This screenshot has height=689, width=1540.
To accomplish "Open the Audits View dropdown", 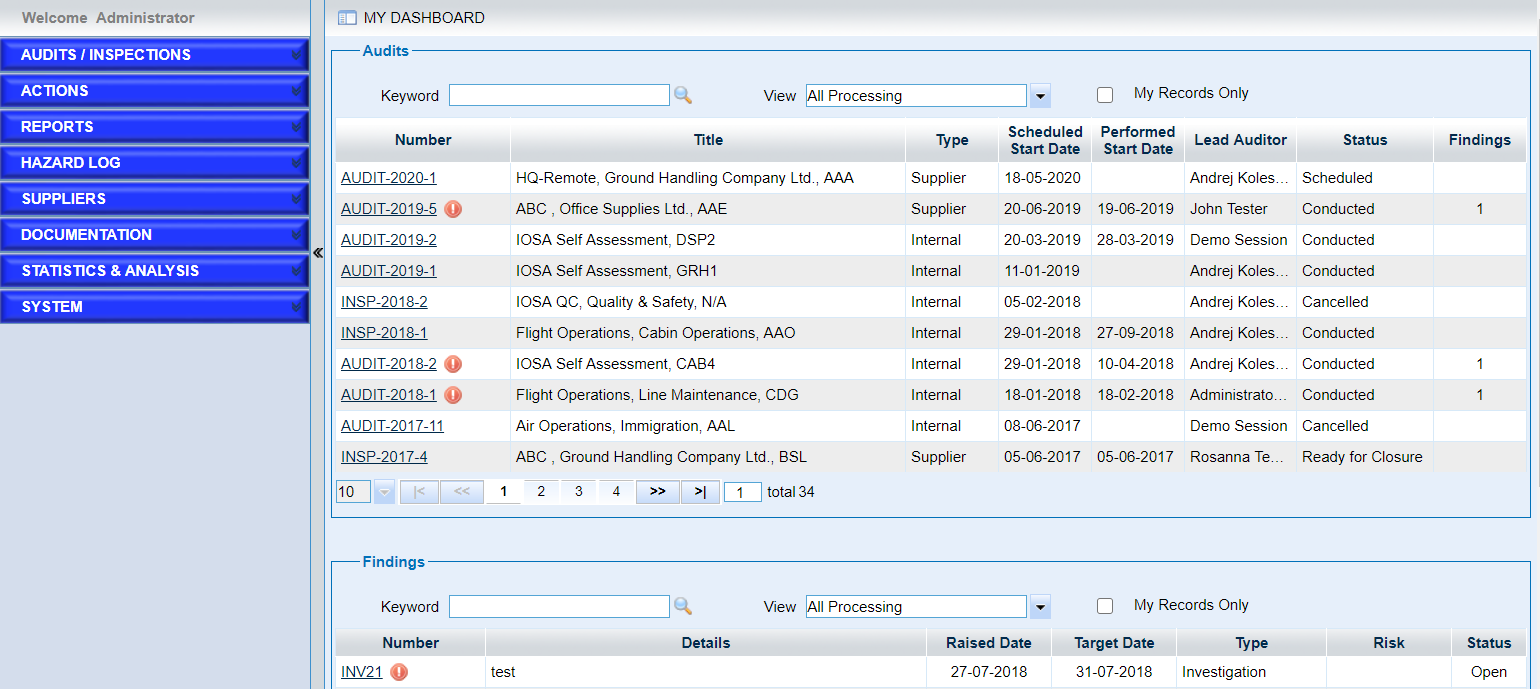I will click(x=1040, y=96).
